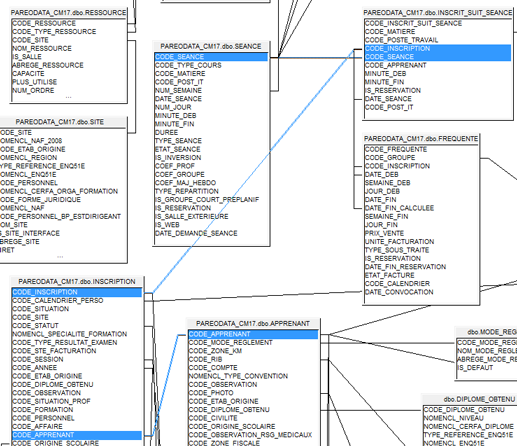Image resolution: width=517 pixels, height=446 pixels.
Task: Select CODE_TYPE_COURS in SEANCE table
Action: pos(188,65)
